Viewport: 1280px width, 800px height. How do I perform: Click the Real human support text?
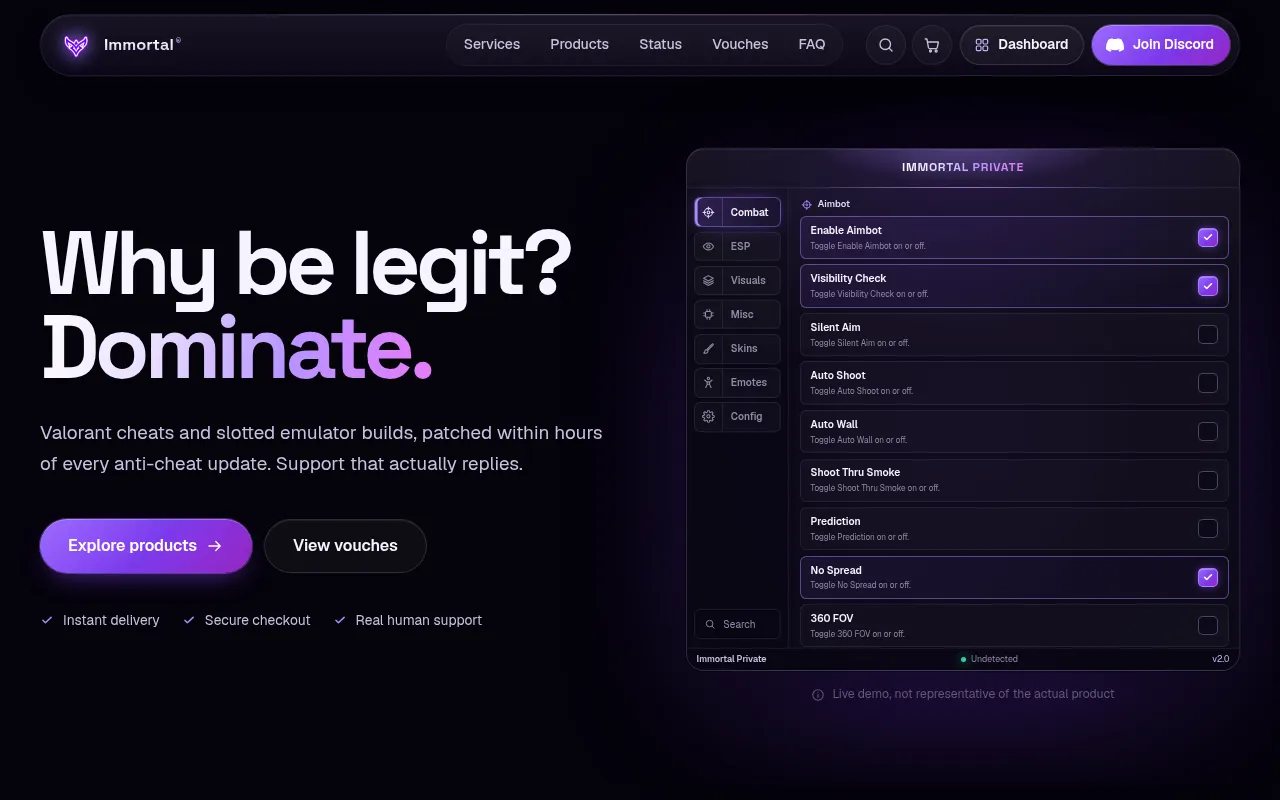[x=419, y=620]
